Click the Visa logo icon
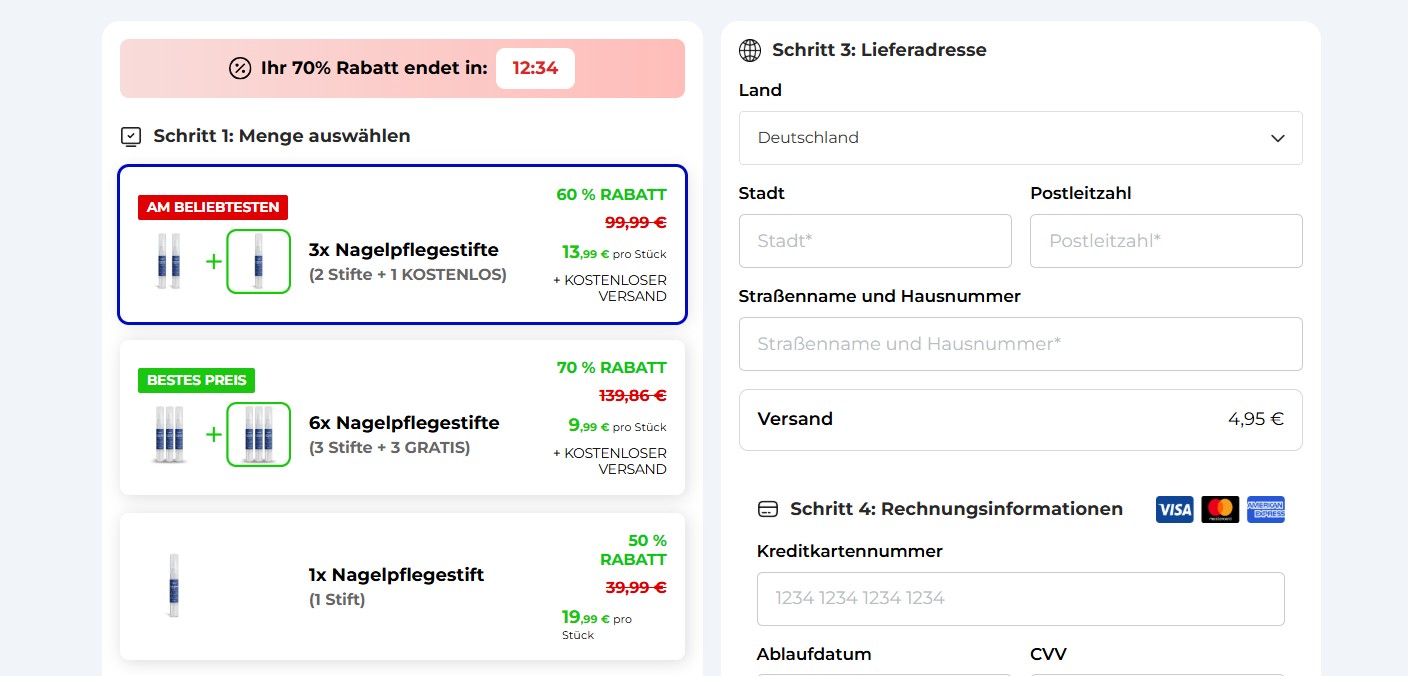 [1175, 510]
